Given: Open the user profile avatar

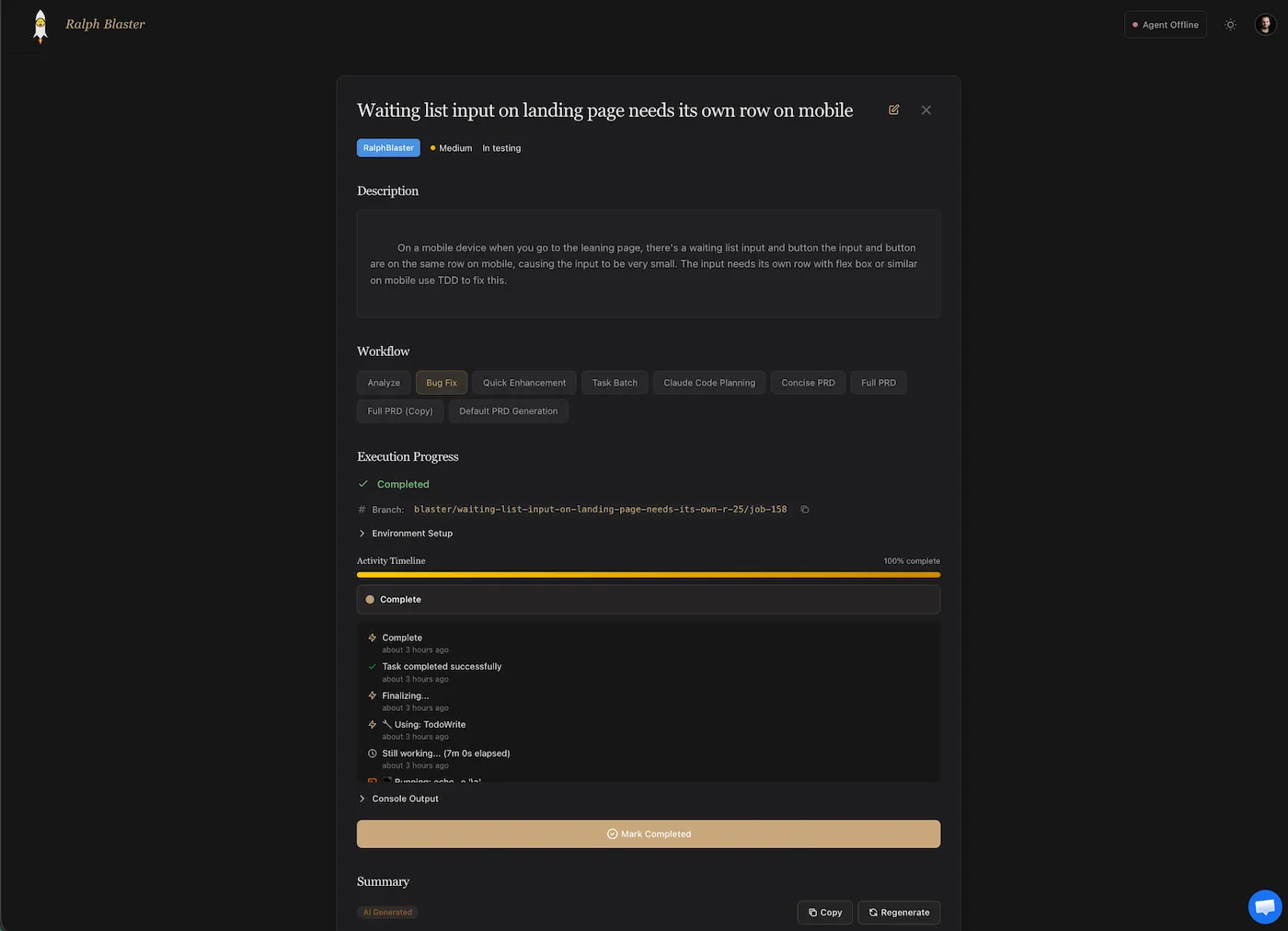Looking at the screenshot, I should 1265,25.
